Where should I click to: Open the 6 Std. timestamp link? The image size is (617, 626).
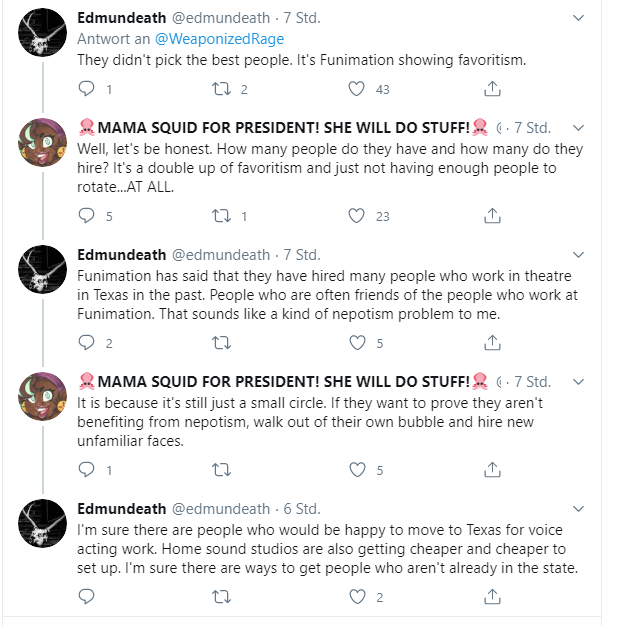point(302,509)
